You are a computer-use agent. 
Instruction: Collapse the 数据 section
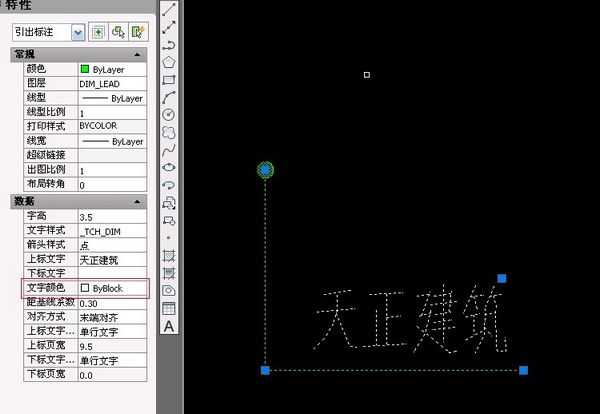(137, 202)
